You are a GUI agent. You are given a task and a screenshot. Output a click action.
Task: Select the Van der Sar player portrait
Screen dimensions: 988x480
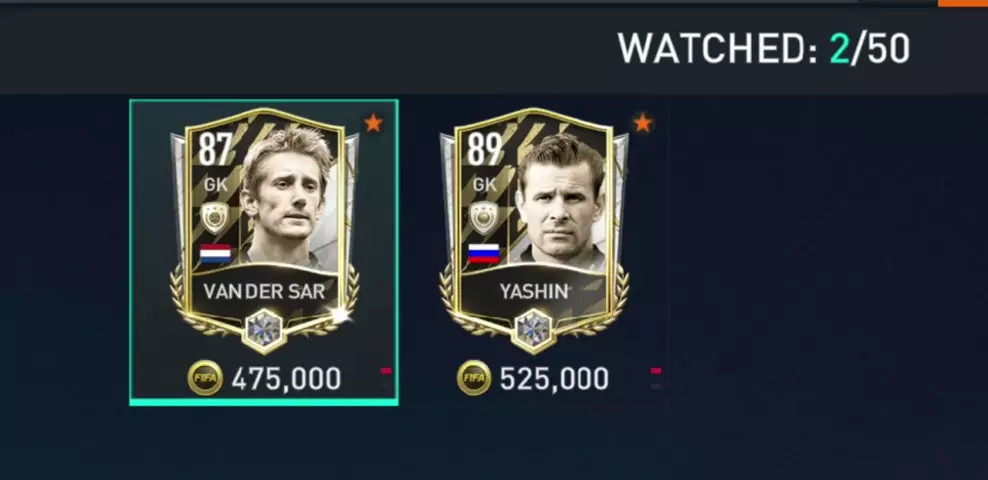pyautogui.click(x=289, y=197)
